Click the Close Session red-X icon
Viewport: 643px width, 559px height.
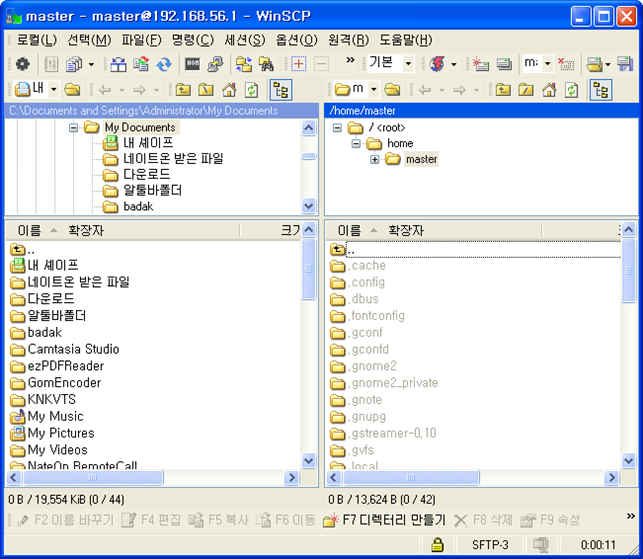click(x=566, y=64)
